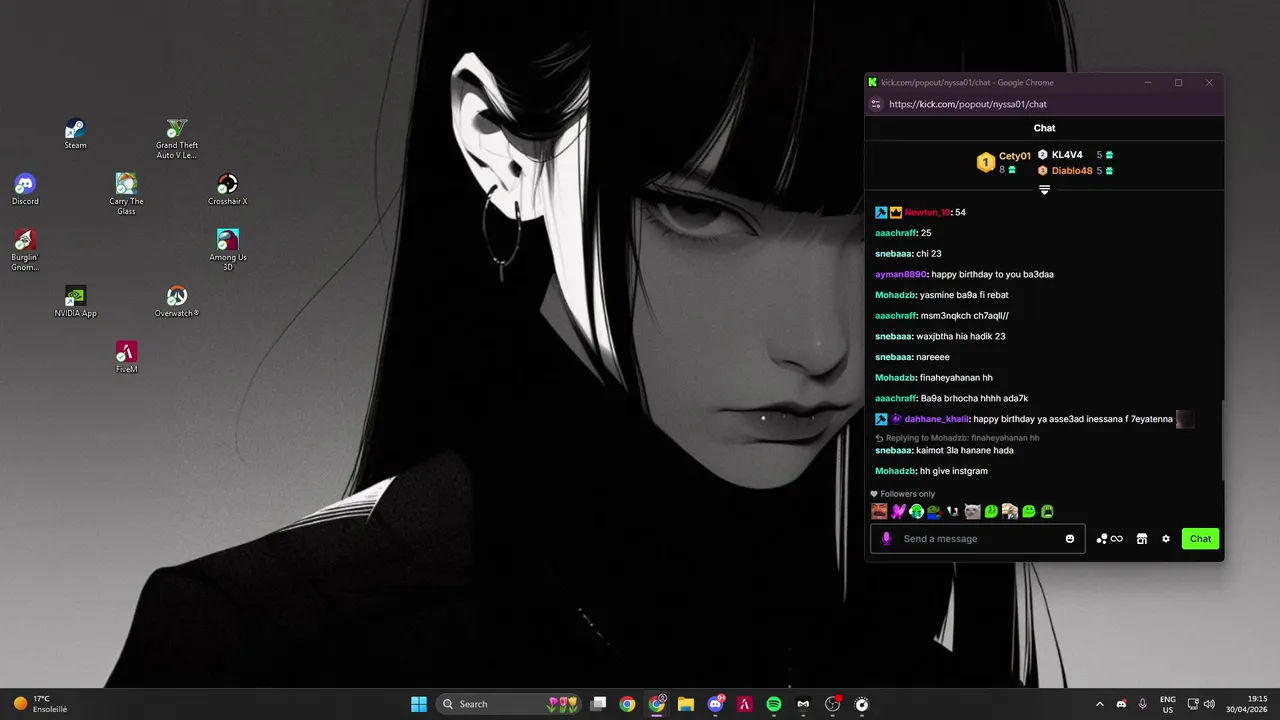Viewport: 1280px width, 720px height.
Task: Click the Kick chat URL address bar
Action: pos(1044,104)
